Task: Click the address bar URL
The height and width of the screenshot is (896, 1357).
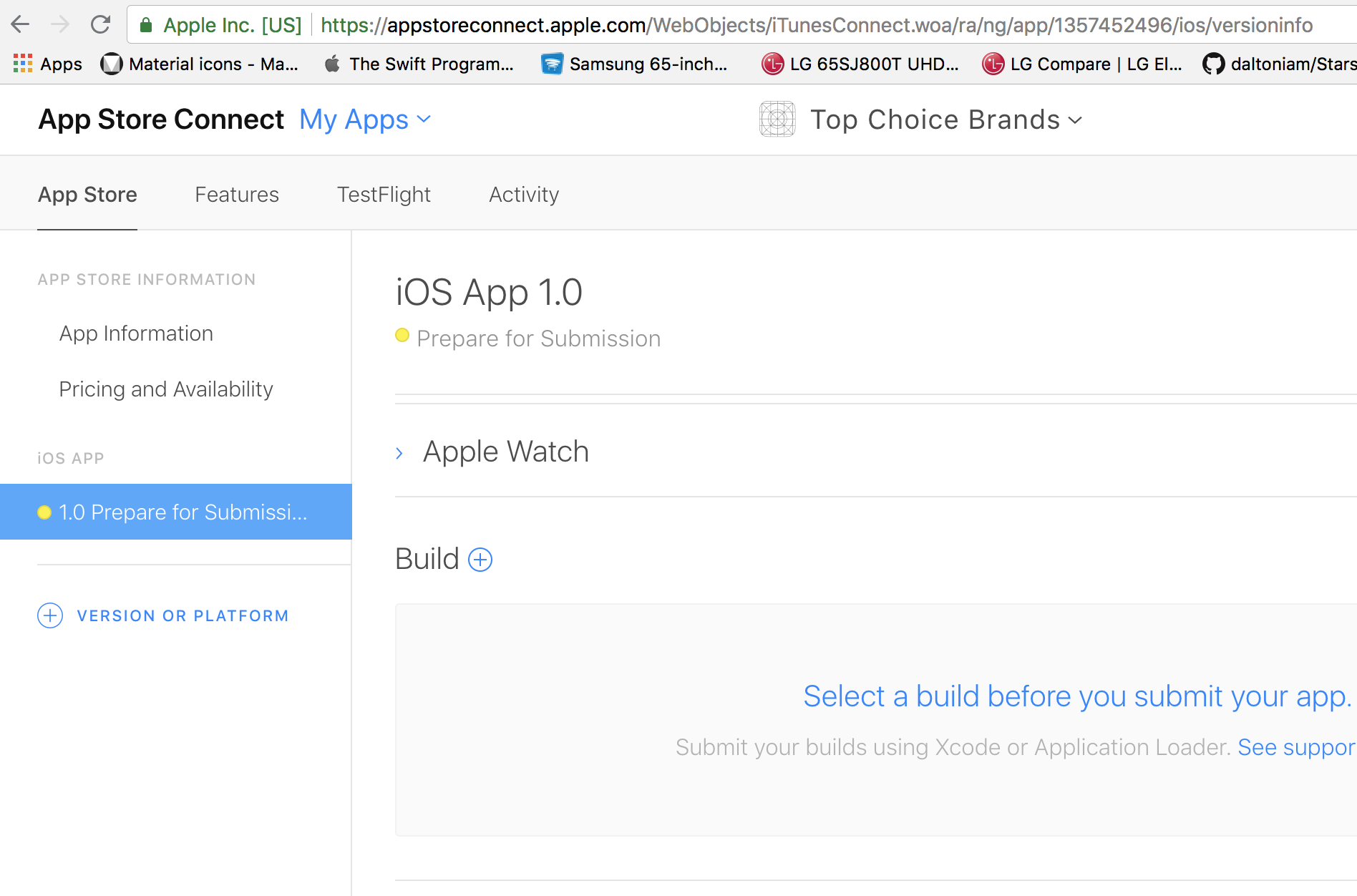Action: (816, 26)
